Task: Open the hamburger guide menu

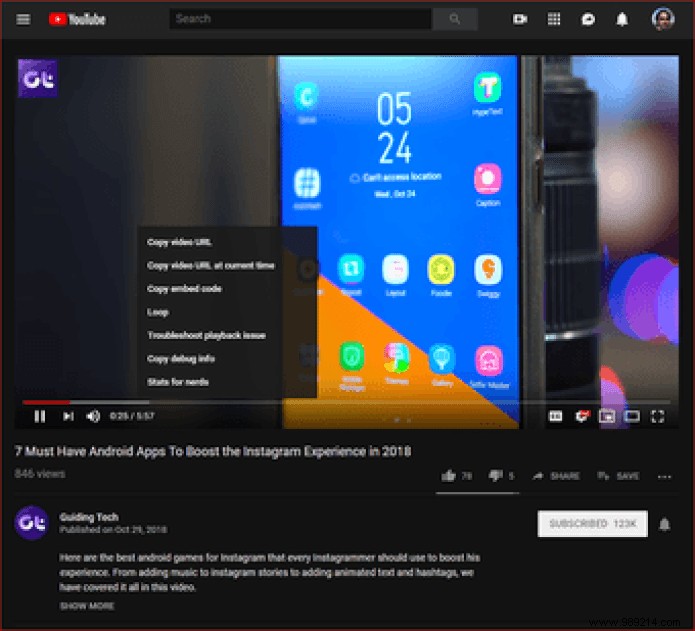Action: tap(23, 19)
